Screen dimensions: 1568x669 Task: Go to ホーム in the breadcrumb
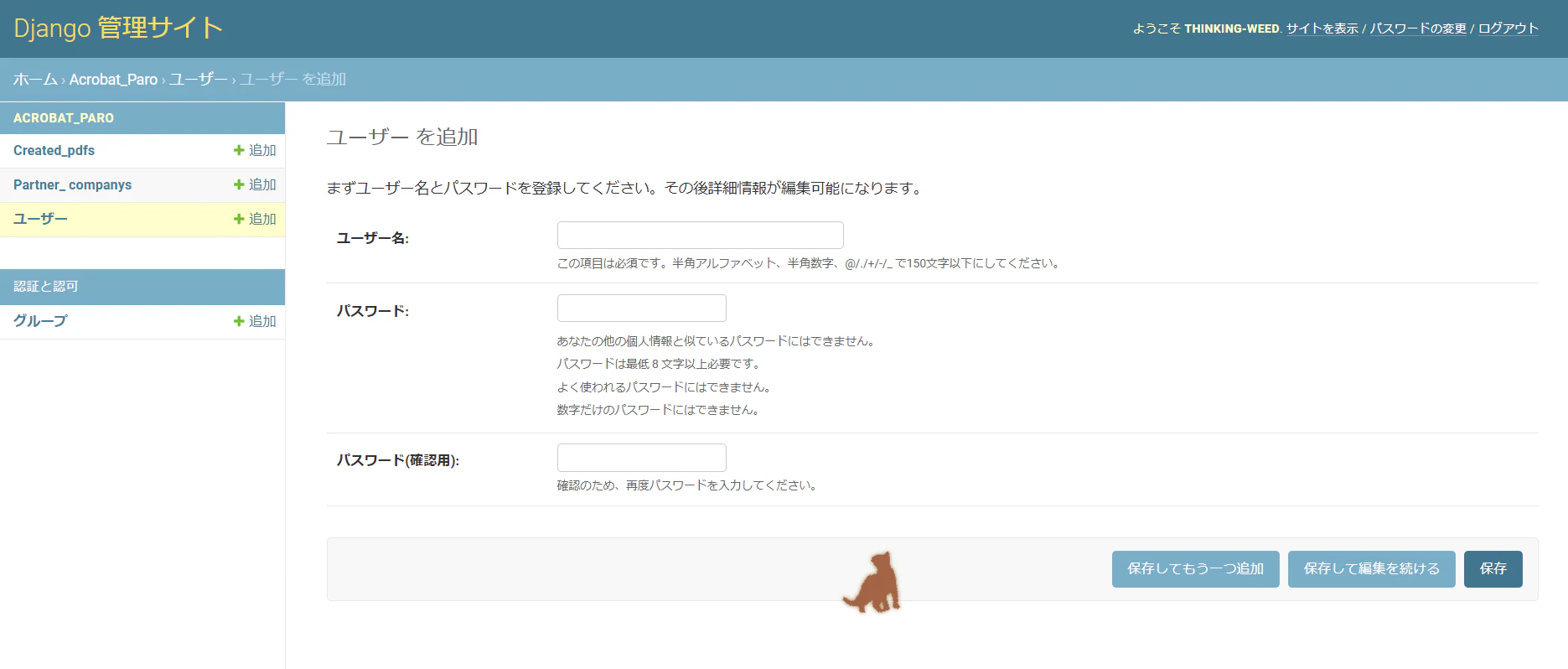[35, 80]
